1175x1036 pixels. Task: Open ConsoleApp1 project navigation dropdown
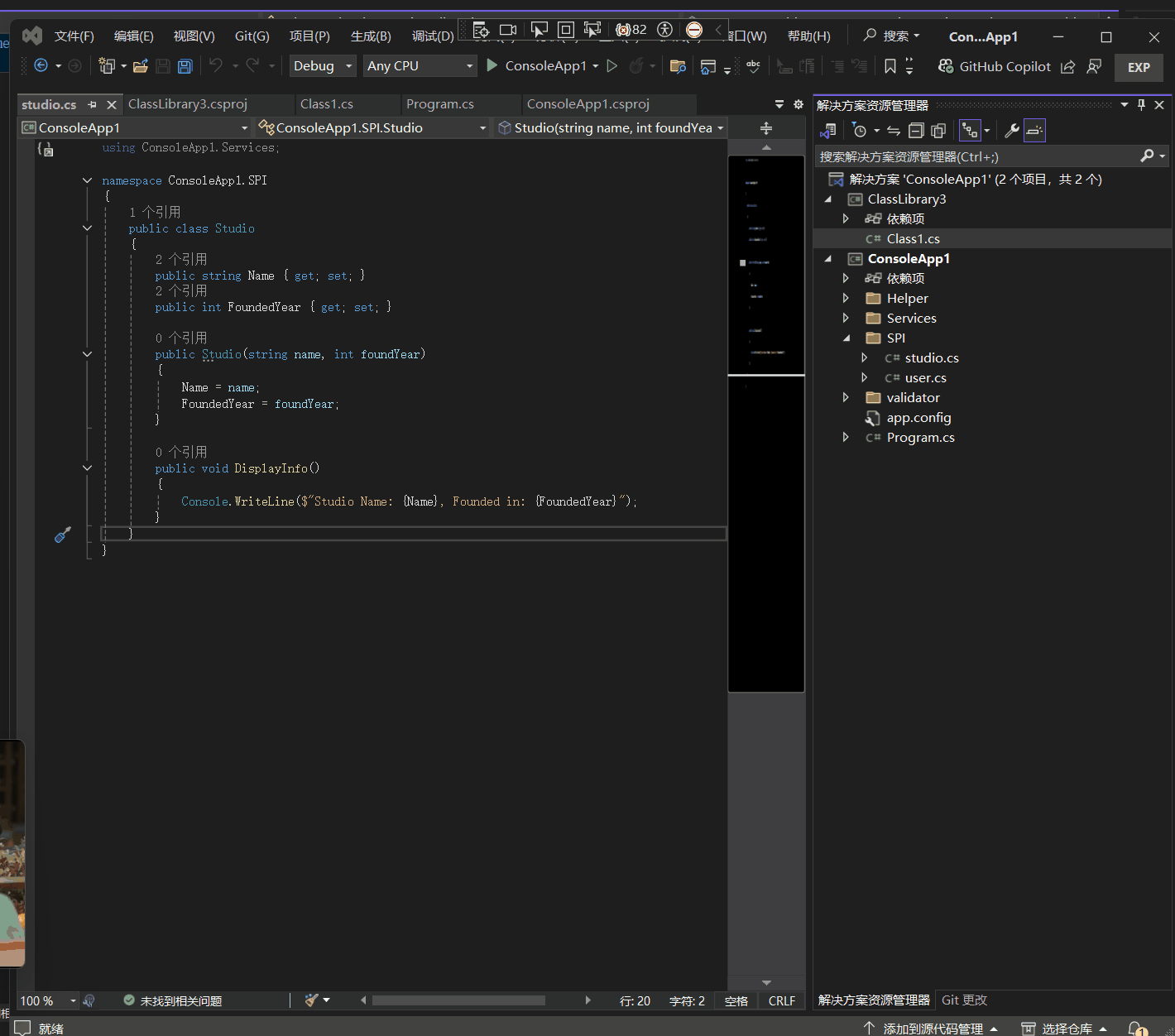click(x=135, y=127)
